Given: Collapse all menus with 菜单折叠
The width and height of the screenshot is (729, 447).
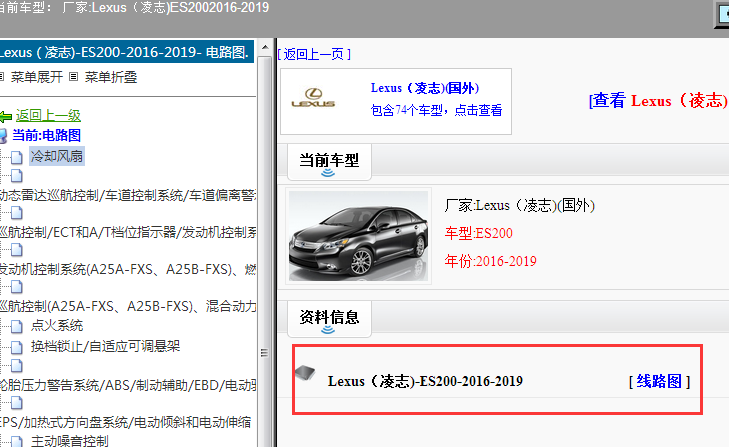Looking at the screenshot, I should click(111, 77).
